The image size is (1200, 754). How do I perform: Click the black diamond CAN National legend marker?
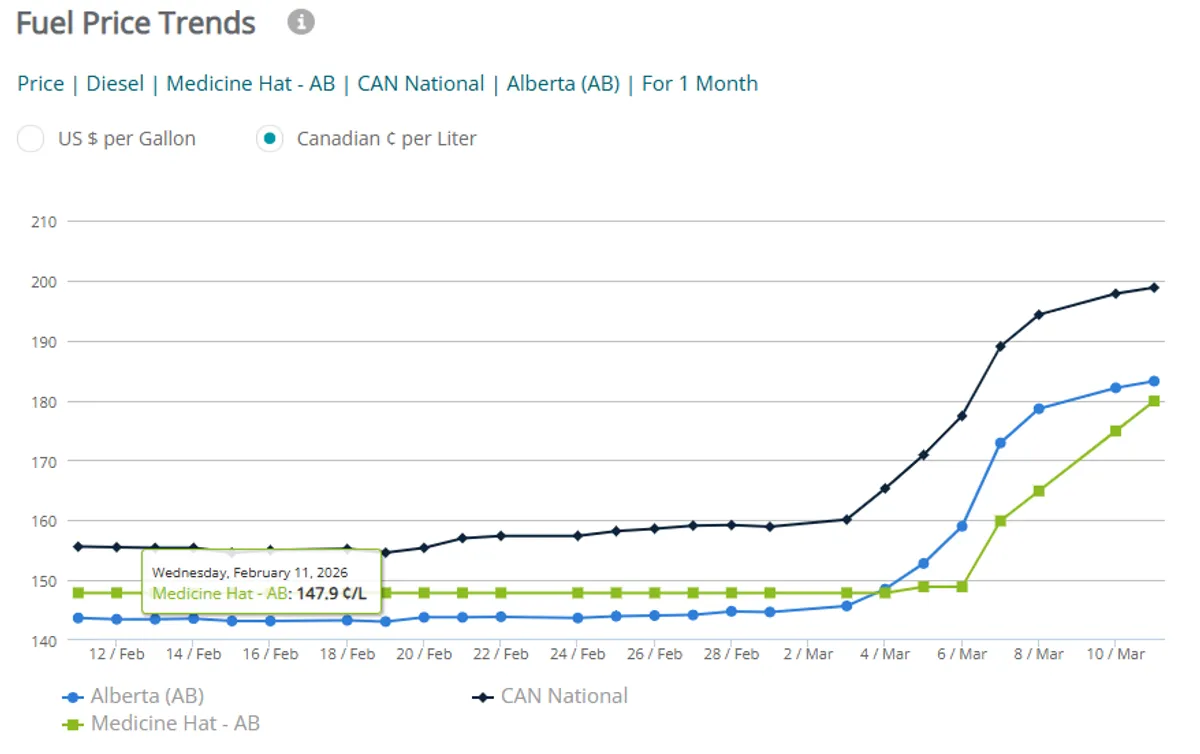pyautogui.click(x=482, y=697)
